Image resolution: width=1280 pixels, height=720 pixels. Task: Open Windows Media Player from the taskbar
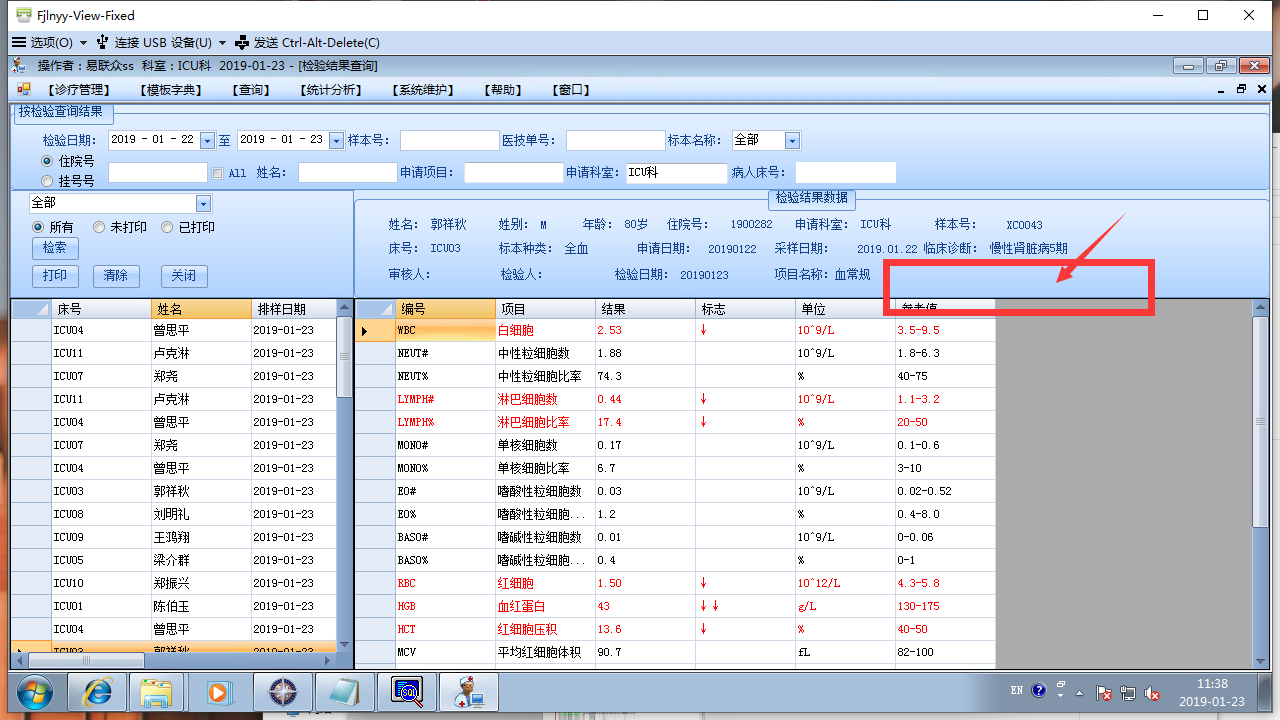pos(219,692)
